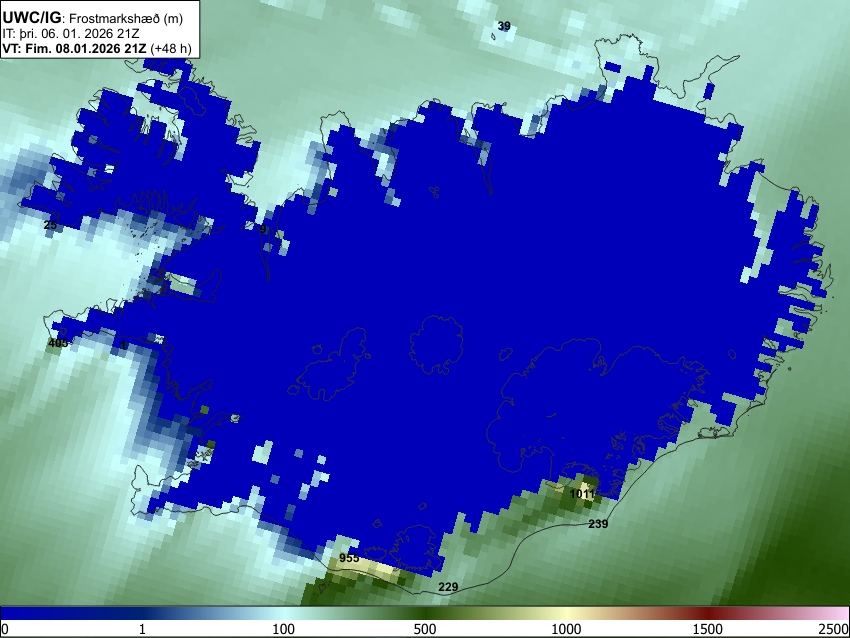Screen dimensions: 850x638
Task: Click the colorbar tick label 1000
Action: [566, 629]
